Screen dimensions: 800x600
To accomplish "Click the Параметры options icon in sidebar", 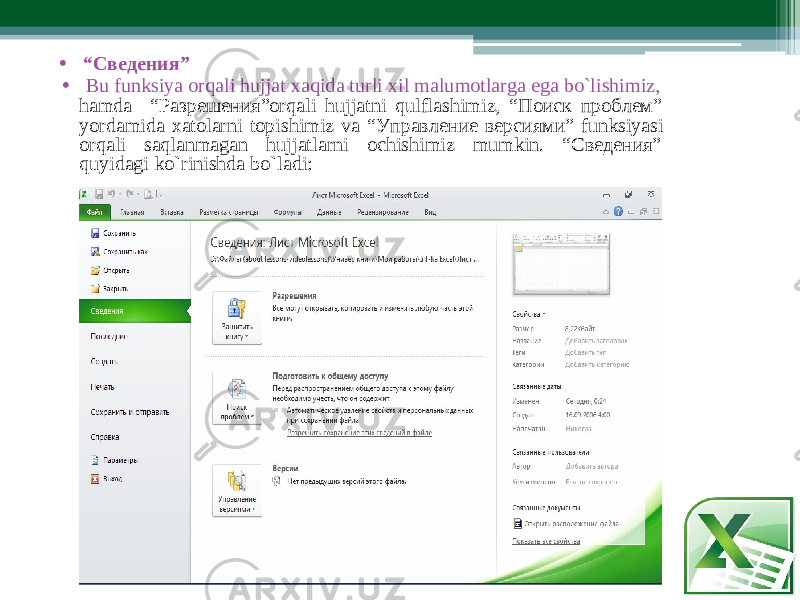I will 95,460.
